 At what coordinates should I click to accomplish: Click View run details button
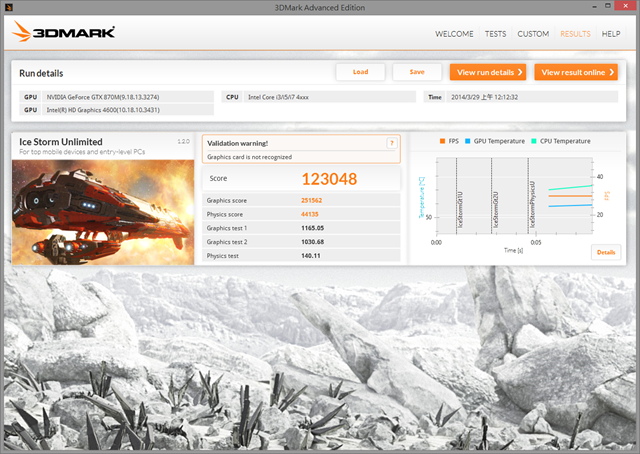pyautogui.click(x=488, y=72)
